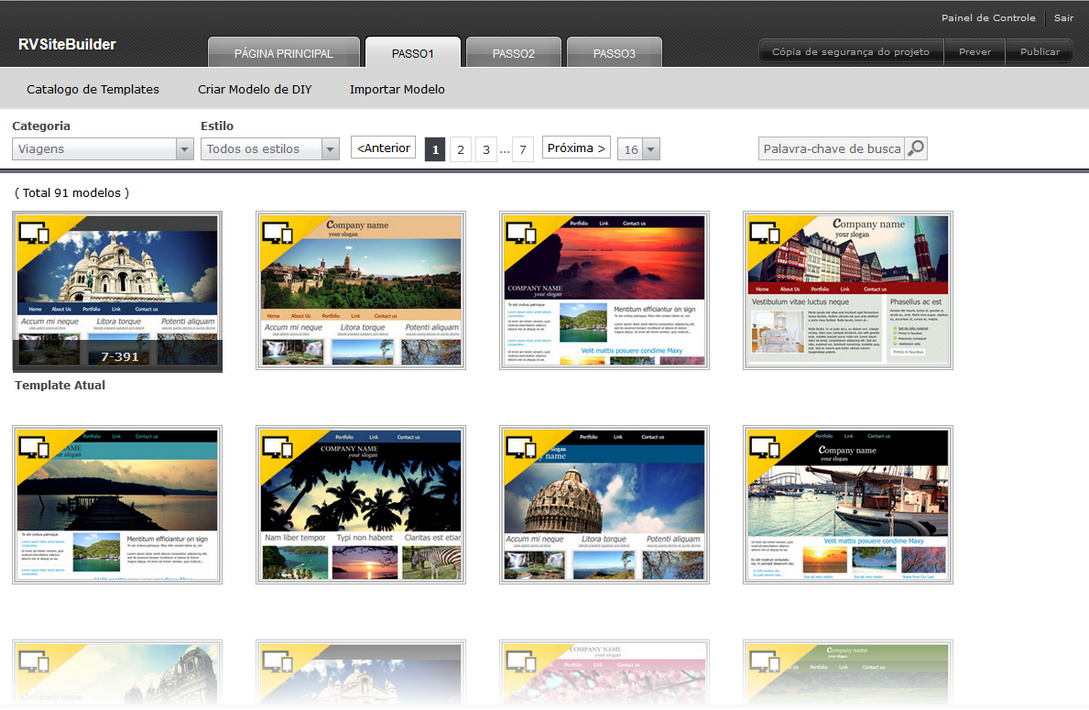1089x710 pixels.
Task: Go to the PÁGINA PRINCIPAL tab
Action: (283, 53)
